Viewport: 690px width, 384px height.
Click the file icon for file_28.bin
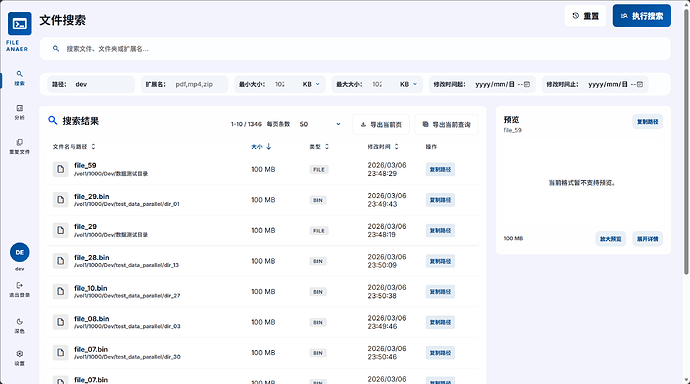(x=61, y=261)
